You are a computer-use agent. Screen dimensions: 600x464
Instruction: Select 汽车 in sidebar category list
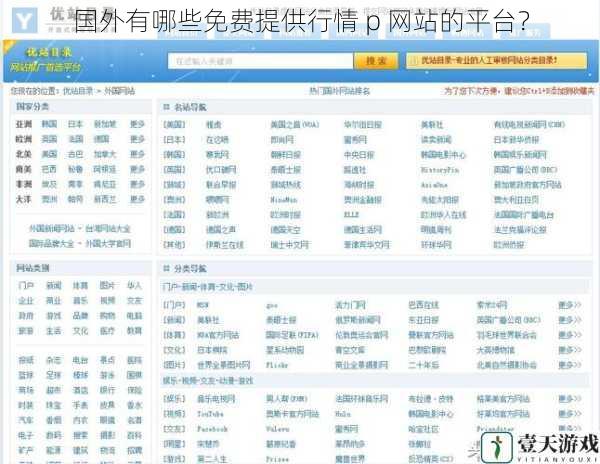pyautogui.click(x=26, y=420)
